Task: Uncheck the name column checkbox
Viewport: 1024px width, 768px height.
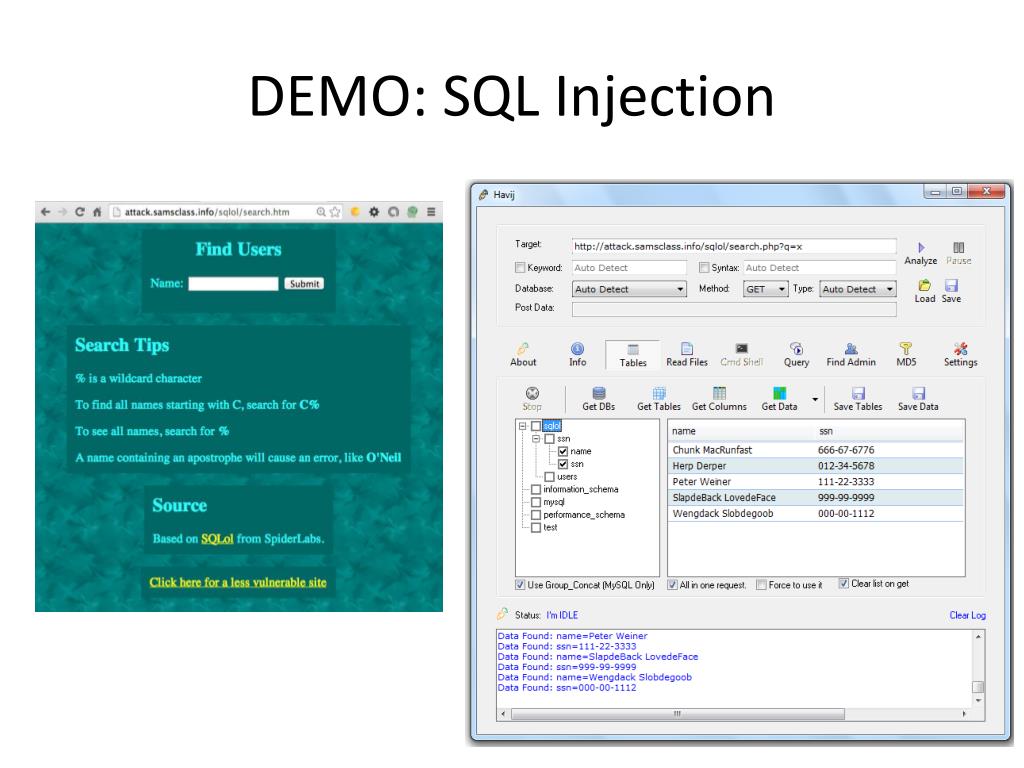Action: point(563,451)
